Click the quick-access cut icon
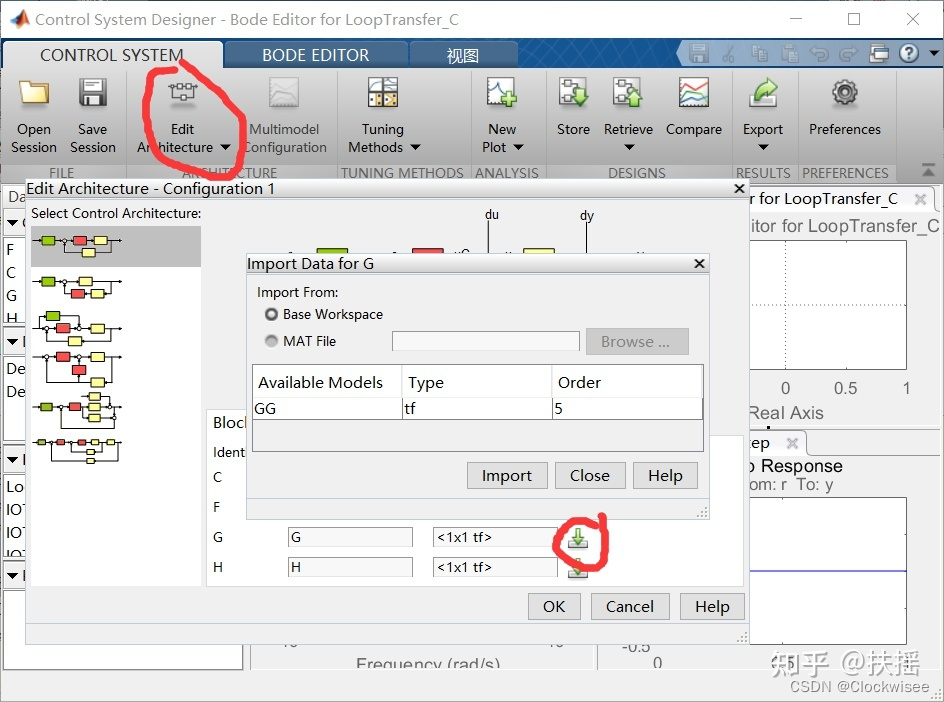 coord(728,54)
